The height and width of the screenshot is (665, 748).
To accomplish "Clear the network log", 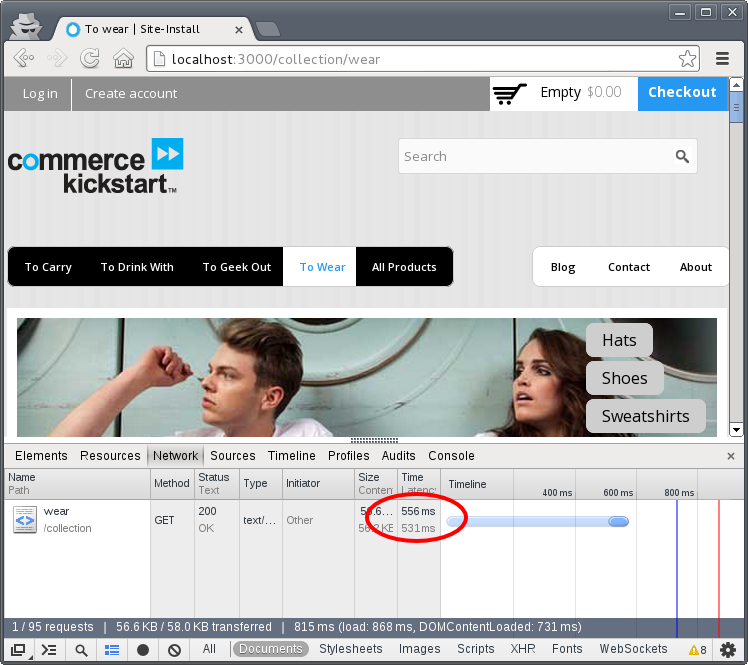I will coord(175,650).
